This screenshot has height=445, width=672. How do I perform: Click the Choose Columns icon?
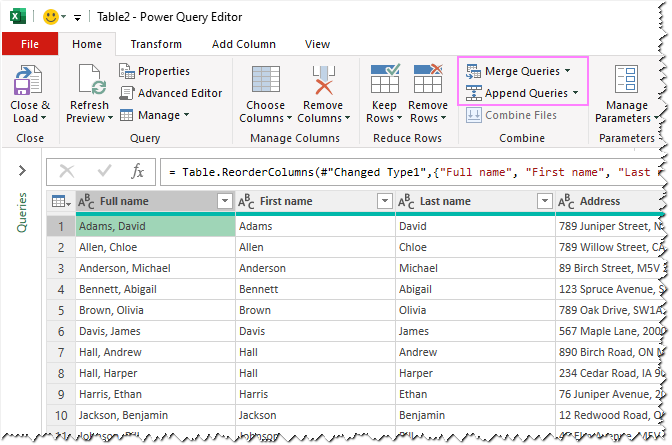point(266,79)
